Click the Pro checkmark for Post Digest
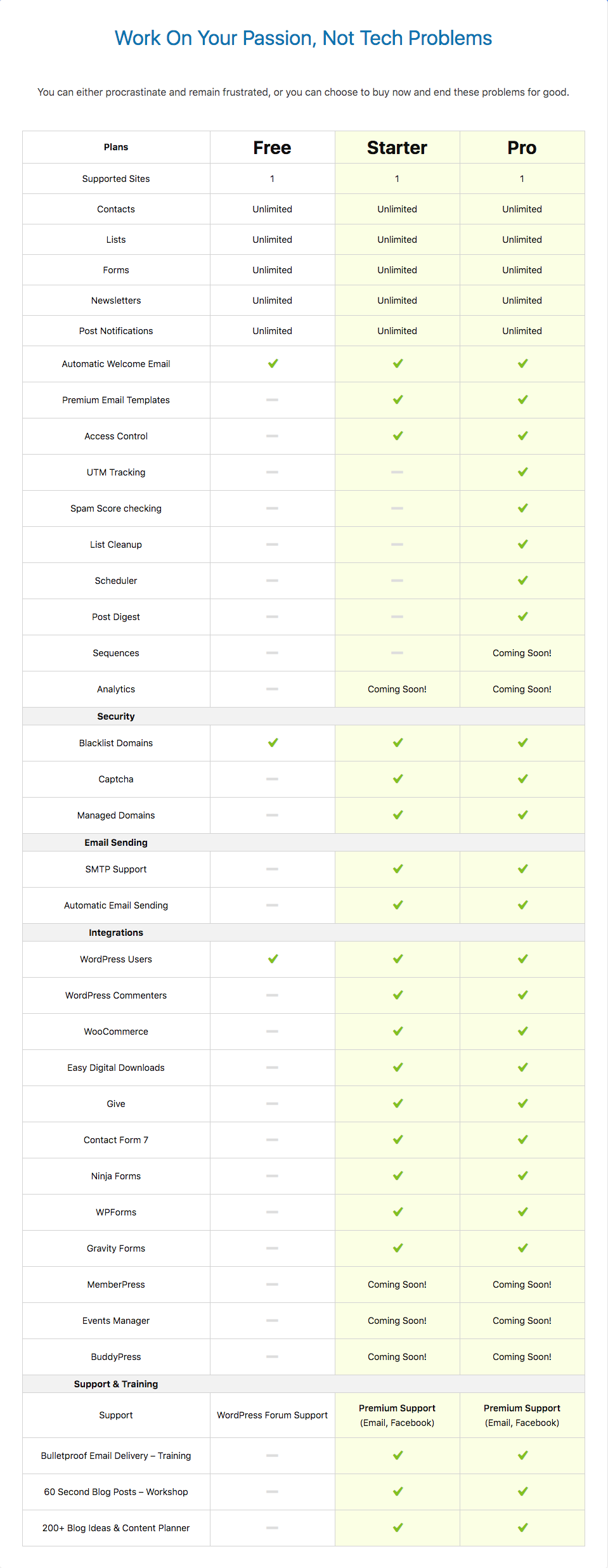The width and height of the screenshot is (608, 1568). (x=522, y=617)
